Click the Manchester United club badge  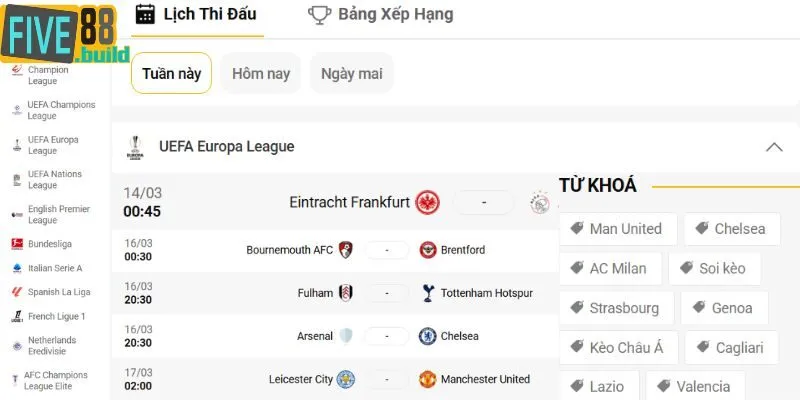tap(428, 379)
